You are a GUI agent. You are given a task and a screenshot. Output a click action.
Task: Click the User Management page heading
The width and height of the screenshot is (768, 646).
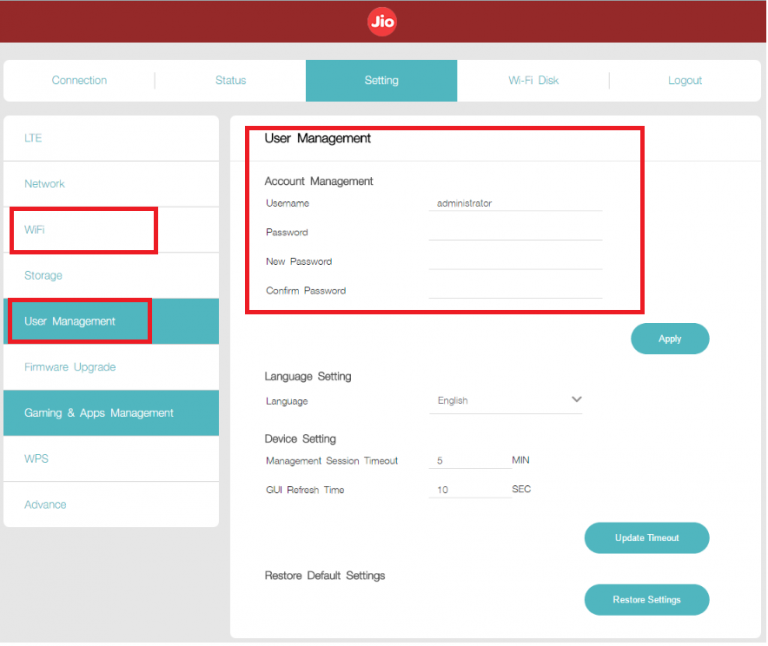pyautogui.click(x=317, y=139)
